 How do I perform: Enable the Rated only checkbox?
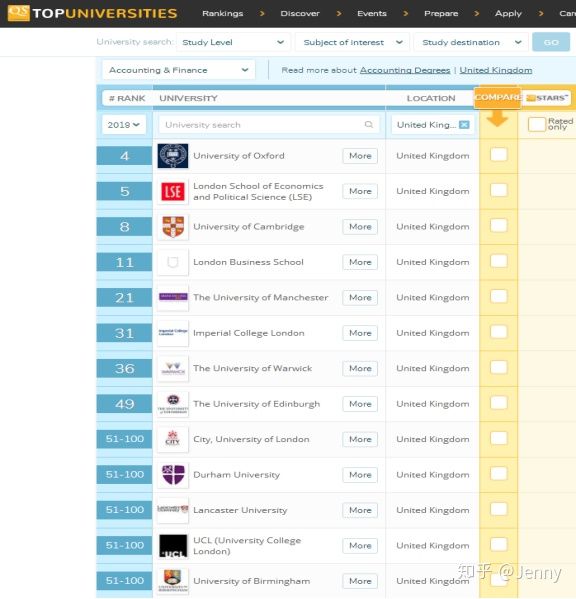pyautogui.click(x=536, y=124)
